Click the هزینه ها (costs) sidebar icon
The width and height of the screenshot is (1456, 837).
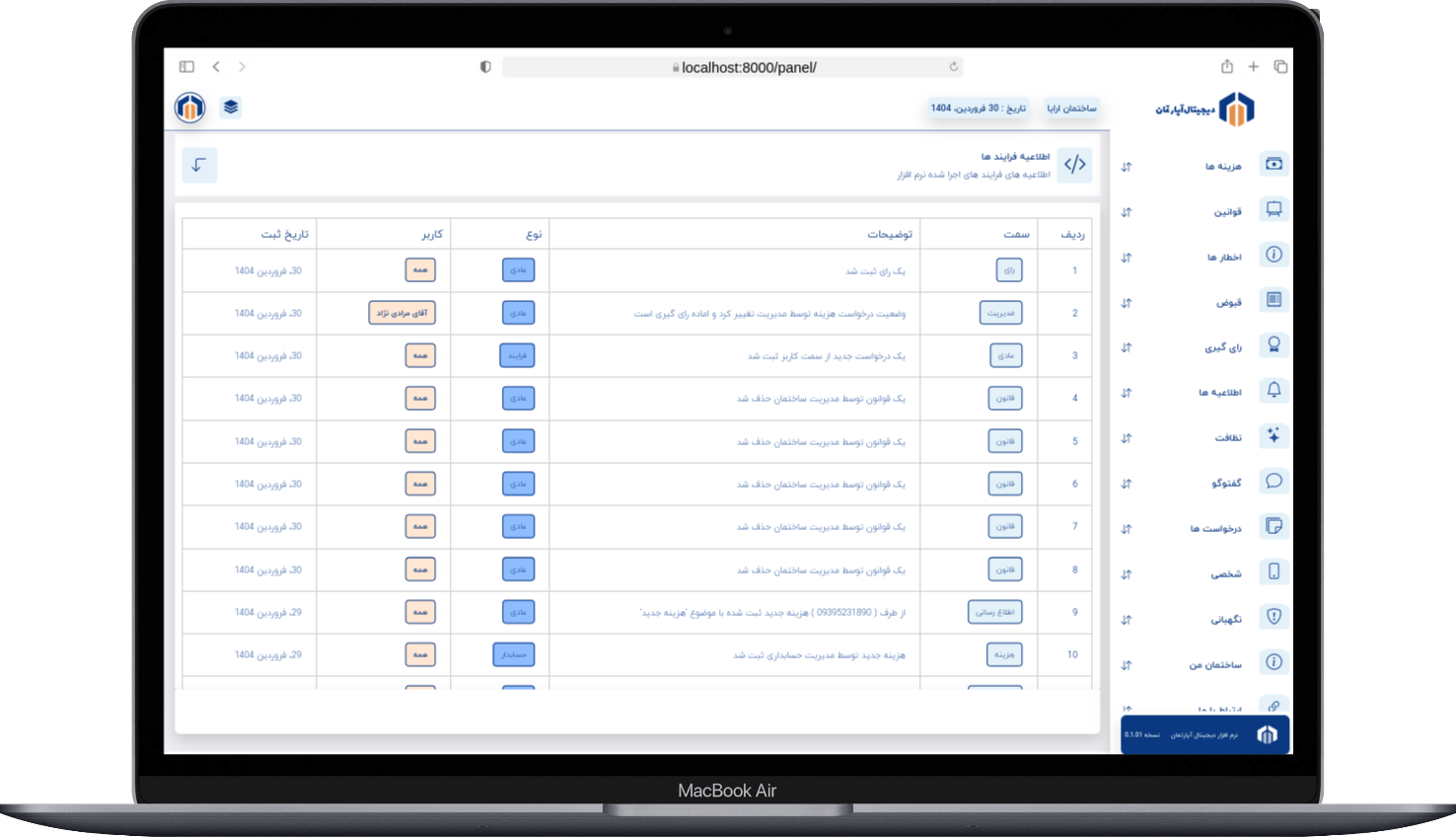[x=1274, y=165]
